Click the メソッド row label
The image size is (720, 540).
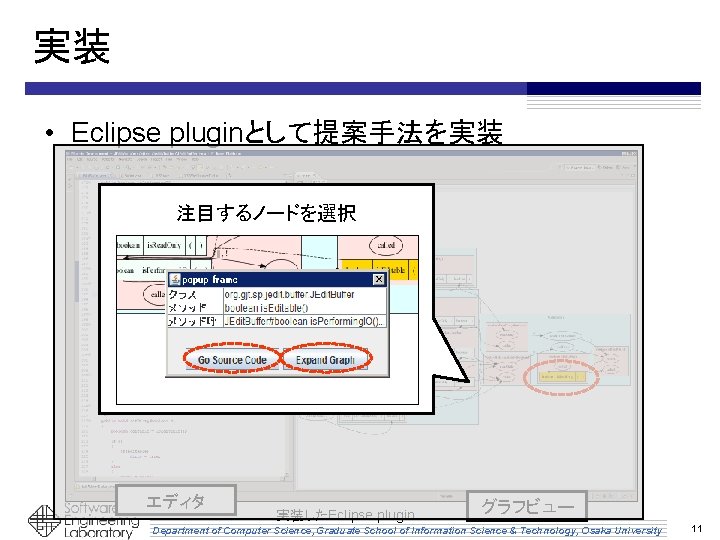coord(195,308)
